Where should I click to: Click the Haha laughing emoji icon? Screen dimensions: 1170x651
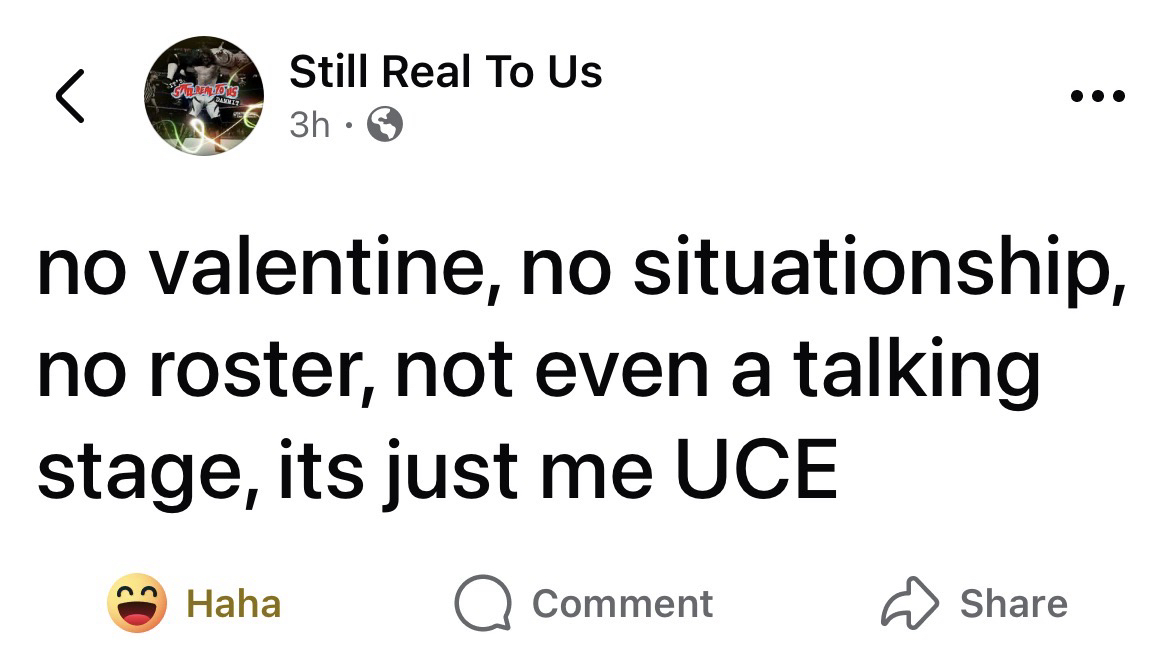[x=137, y=603]
